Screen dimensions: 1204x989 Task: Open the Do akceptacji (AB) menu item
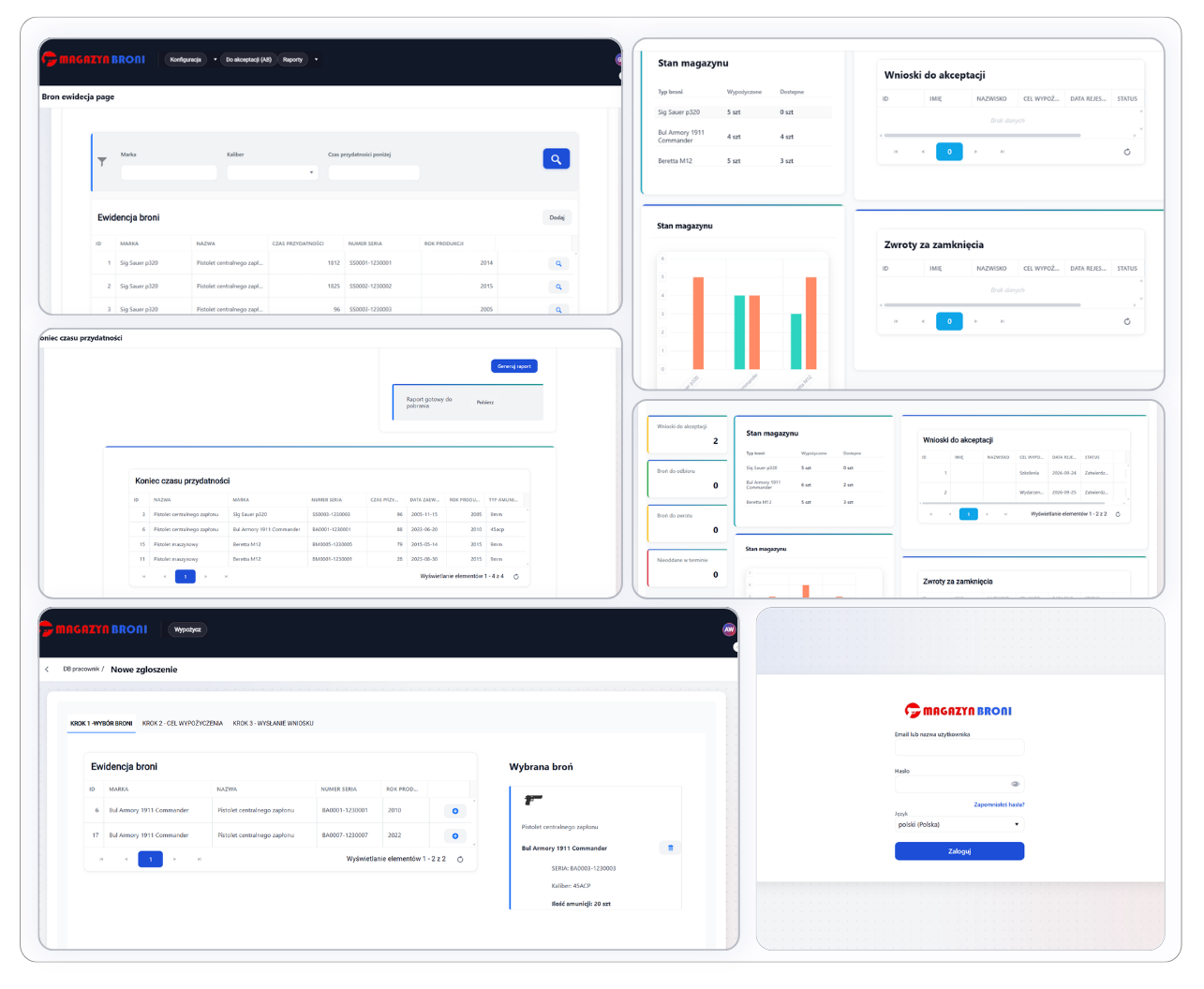248,60
